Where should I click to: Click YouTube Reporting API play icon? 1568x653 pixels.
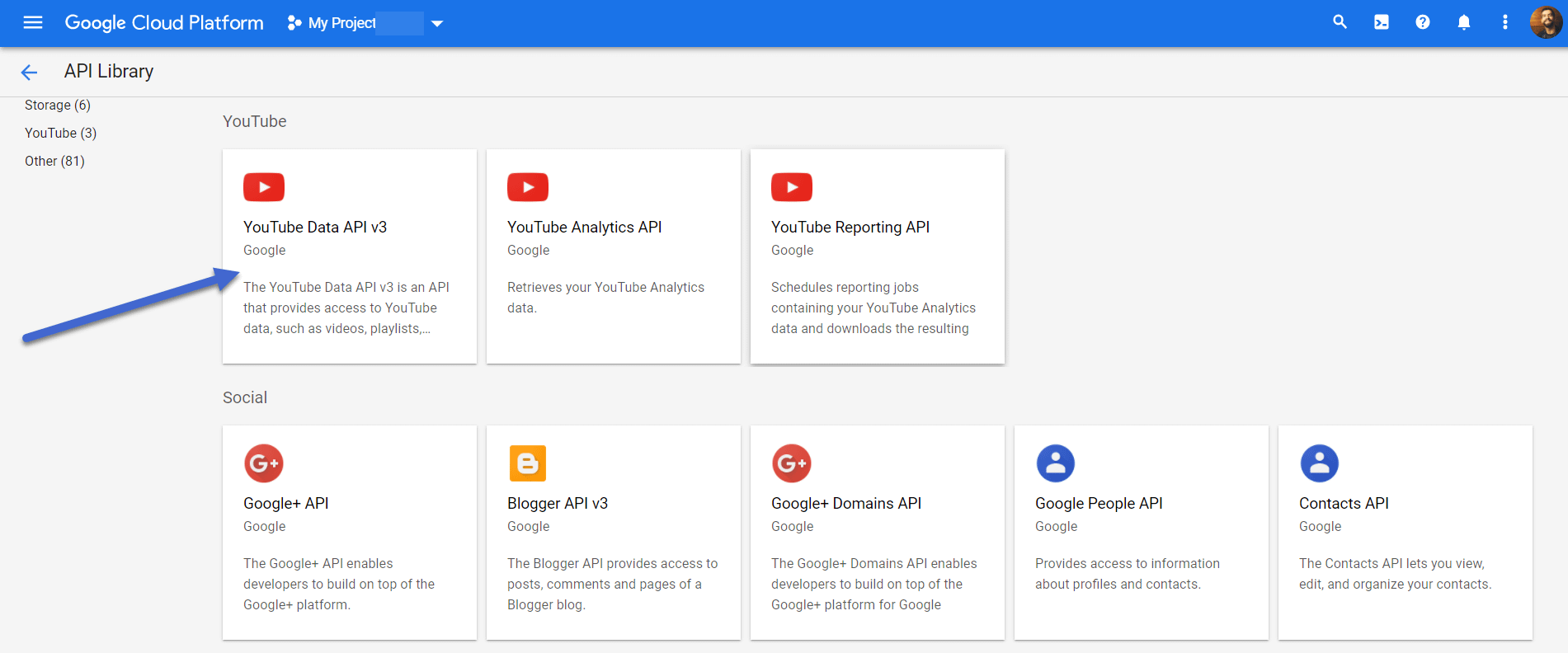(x=792, y=187)
